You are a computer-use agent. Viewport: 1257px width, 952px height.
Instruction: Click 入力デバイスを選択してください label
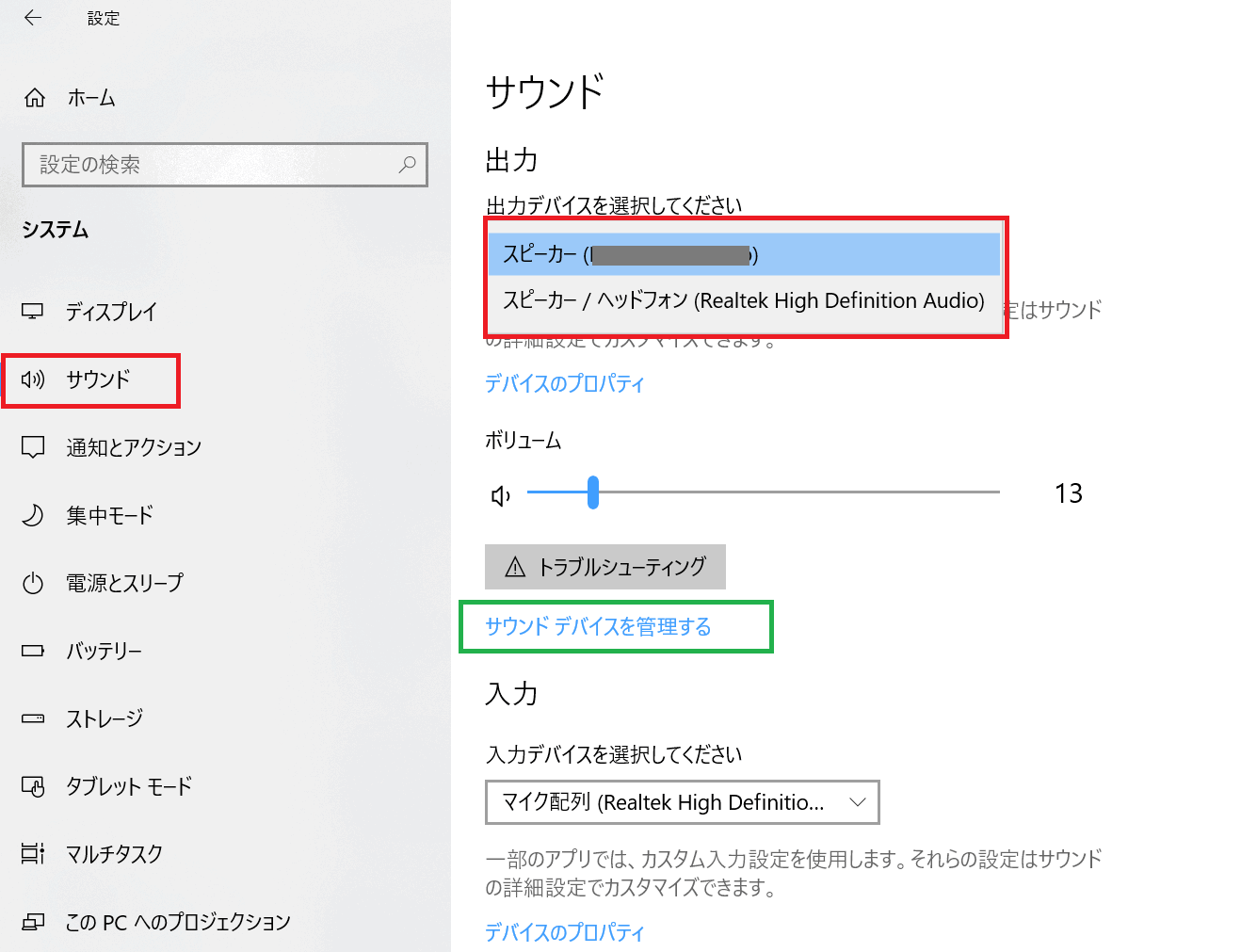click(x=614, y=754)
